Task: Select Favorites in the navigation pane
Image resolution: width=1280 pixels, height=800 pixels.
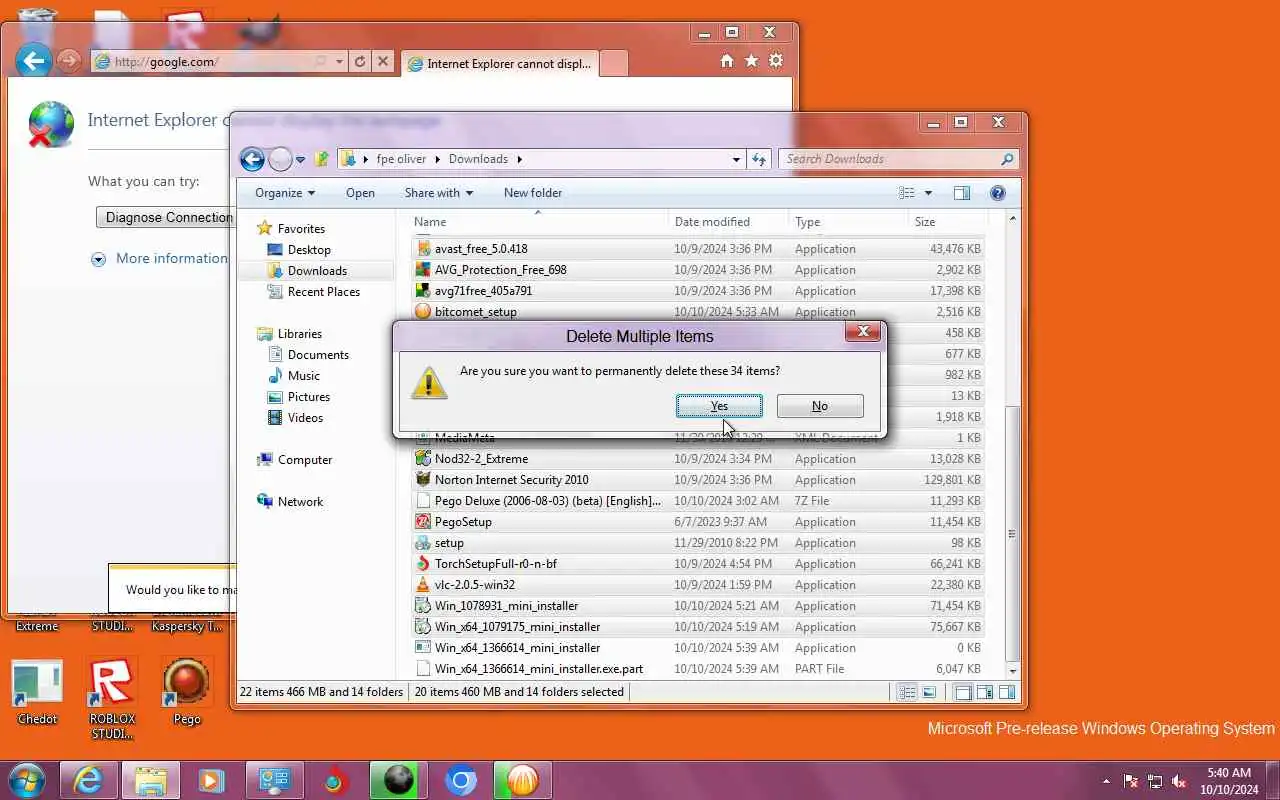Action: coord(301,229)
